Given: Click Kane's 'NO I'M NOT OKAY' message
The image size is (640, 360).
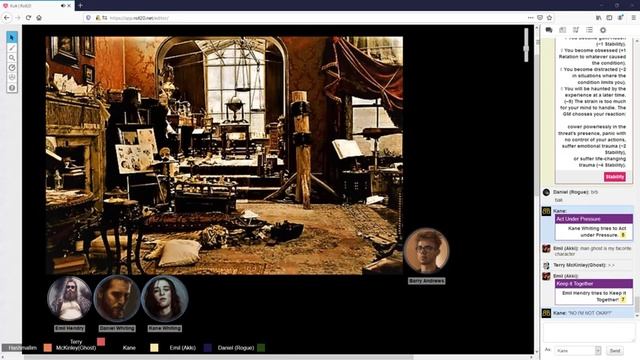Looking at the screenshot, I should [x=589, y=313].
